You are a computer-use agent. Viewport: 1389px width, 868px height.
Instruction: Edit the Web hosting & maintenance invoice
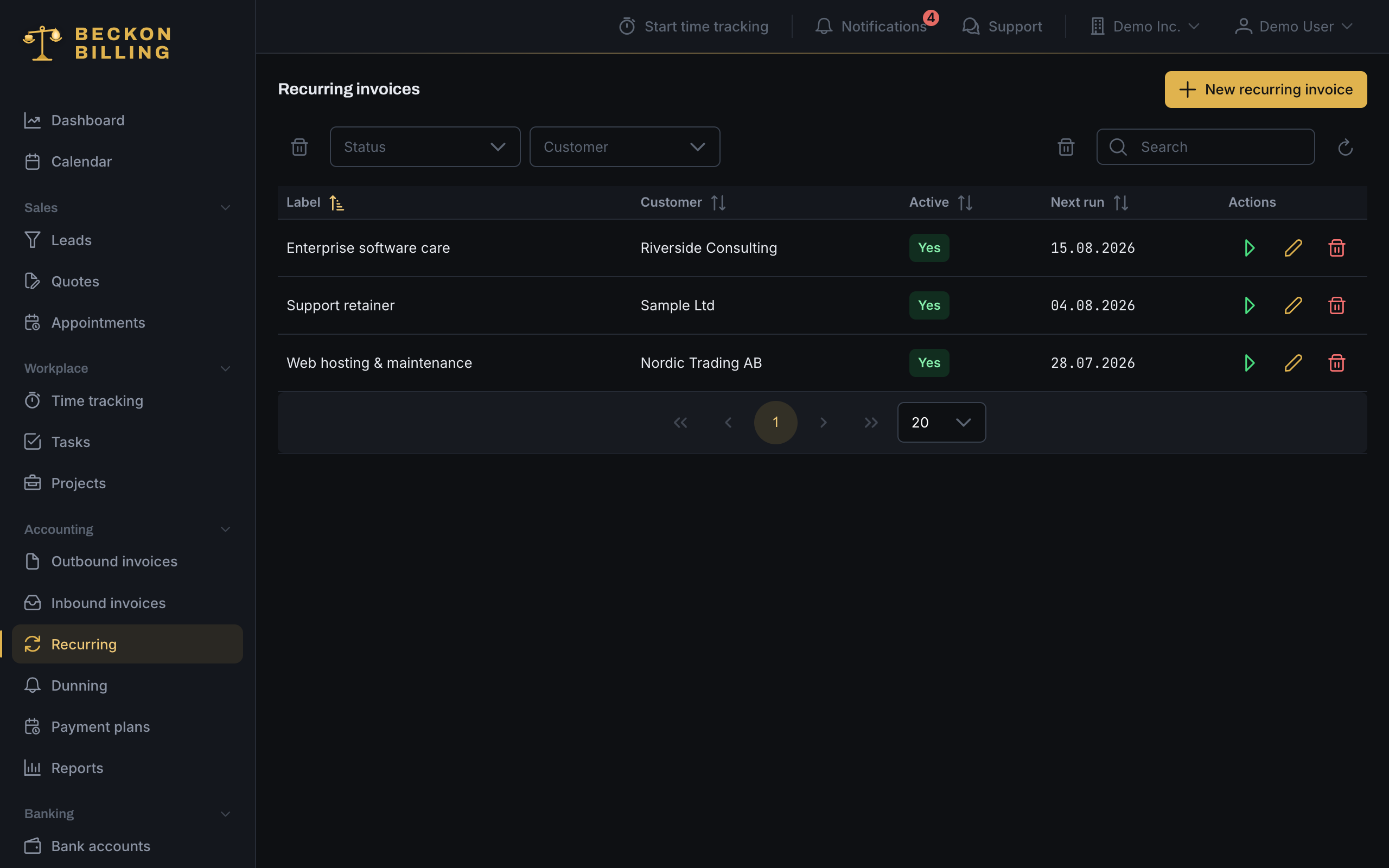coord(1292,363)
